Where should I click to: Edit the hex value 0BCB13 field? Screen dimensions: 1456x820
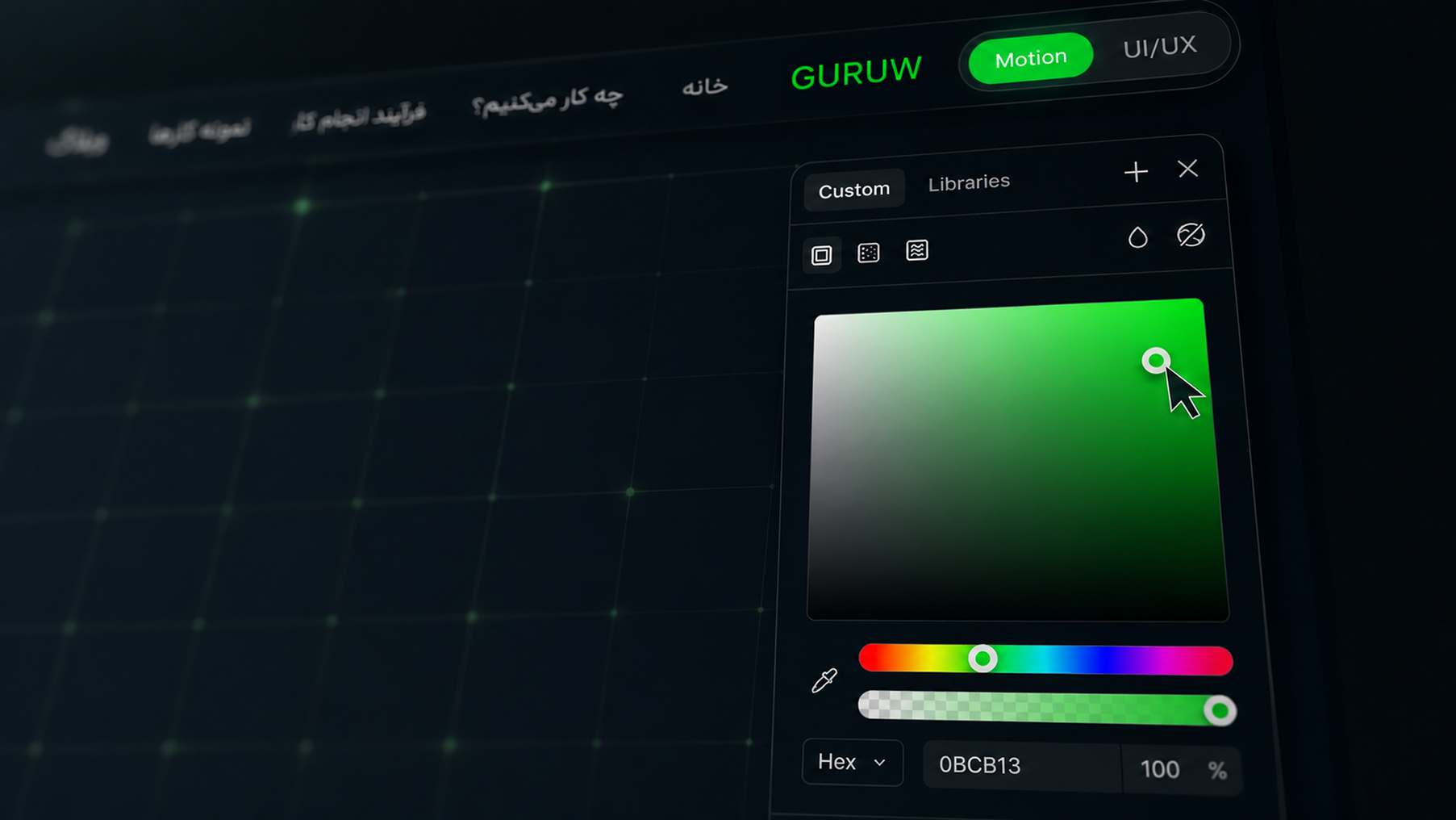pyautogui.click(x=1021, y=765)
